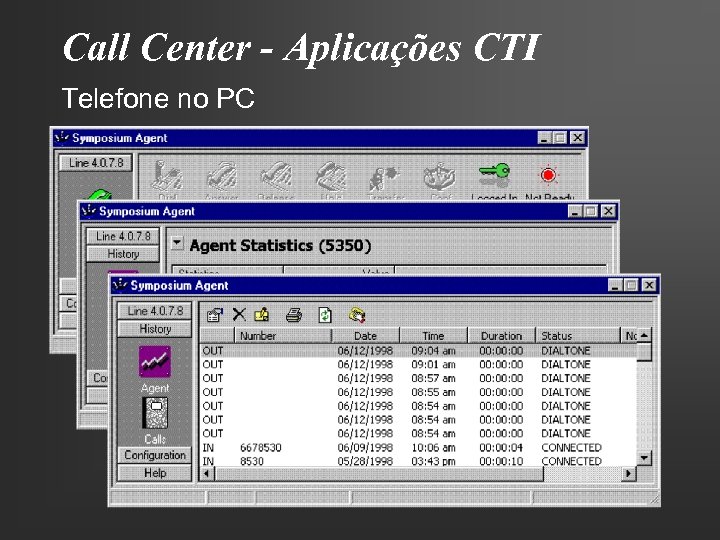Click the date 06/09/1998

[365, 448]
